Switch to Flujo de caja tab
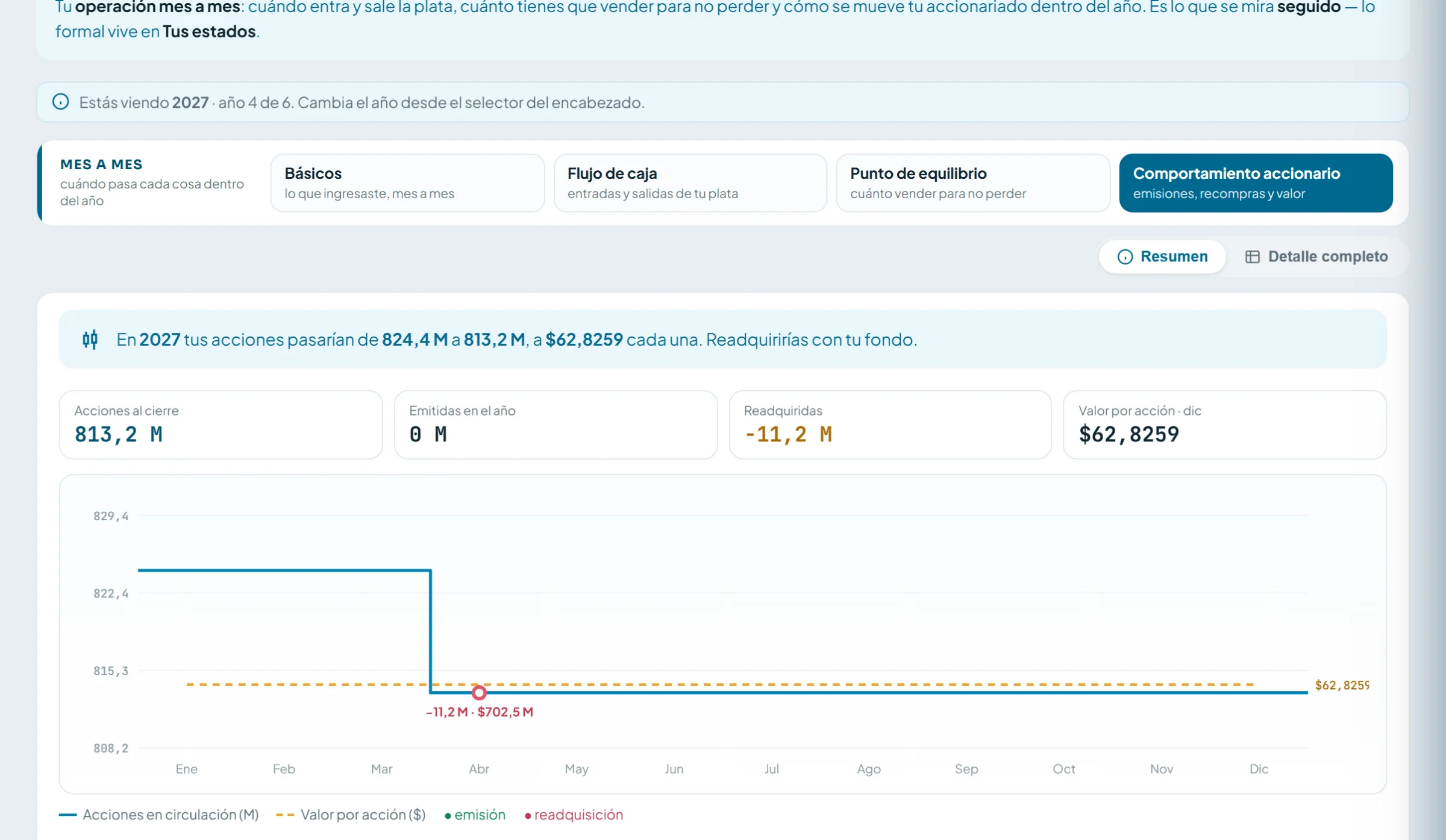 [x=690, y=182]
